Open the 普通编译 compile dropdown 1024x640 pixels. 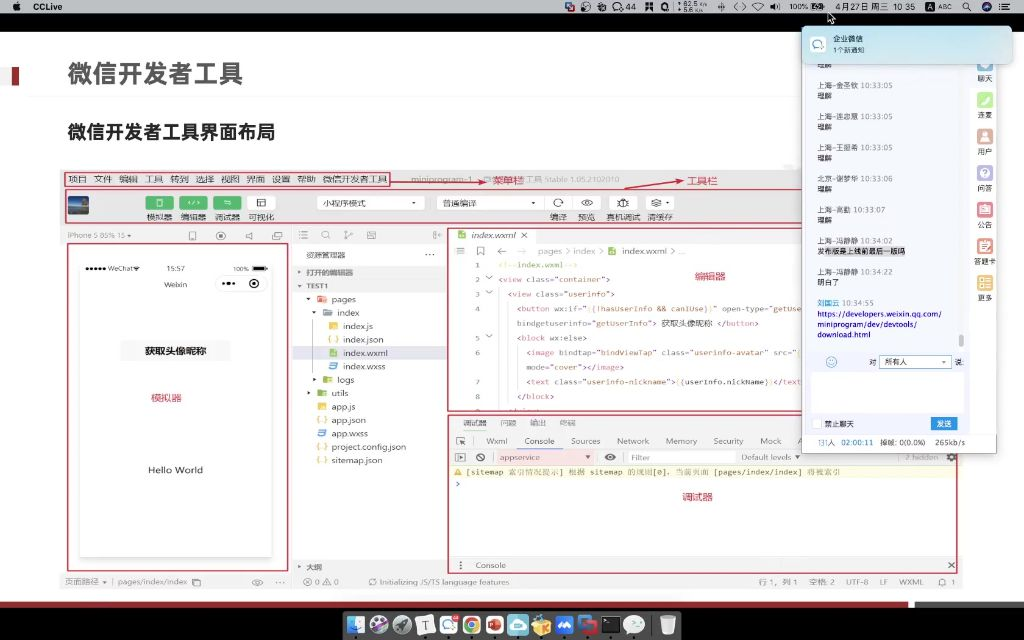[490, 203]
